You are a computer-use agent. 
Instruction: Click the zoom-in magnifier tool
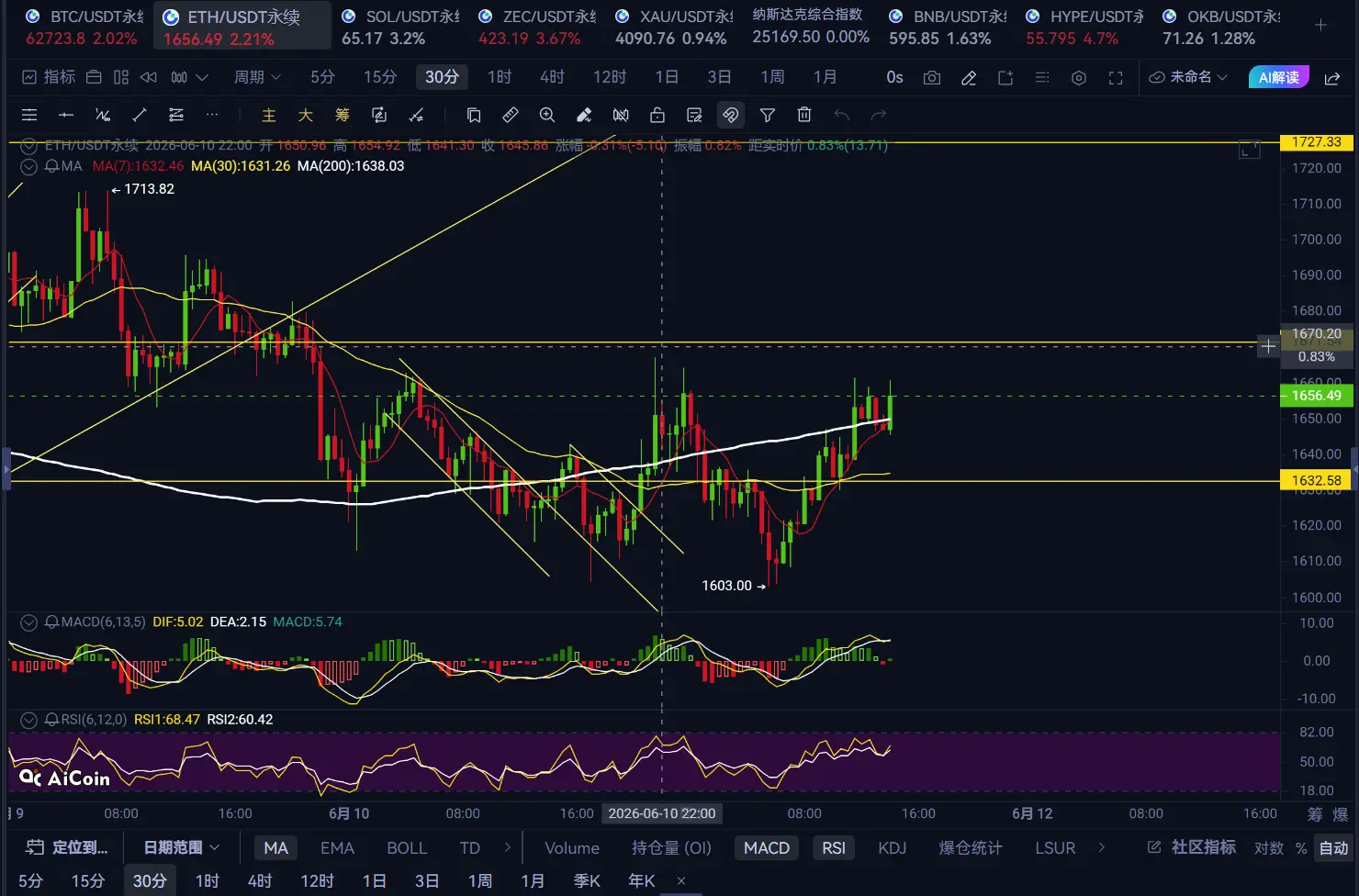(x=547, y=115)
